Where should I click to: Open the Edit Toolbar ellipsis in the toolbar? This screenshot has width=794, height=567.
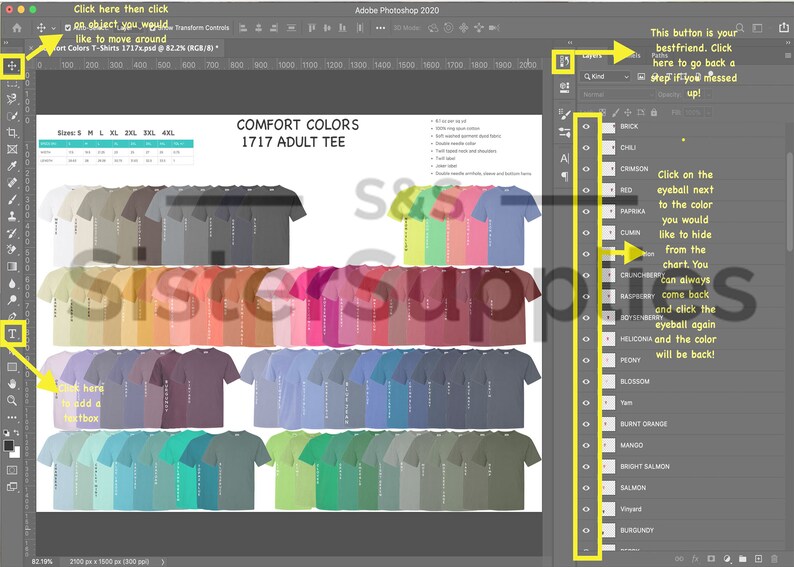click(12, 417)
